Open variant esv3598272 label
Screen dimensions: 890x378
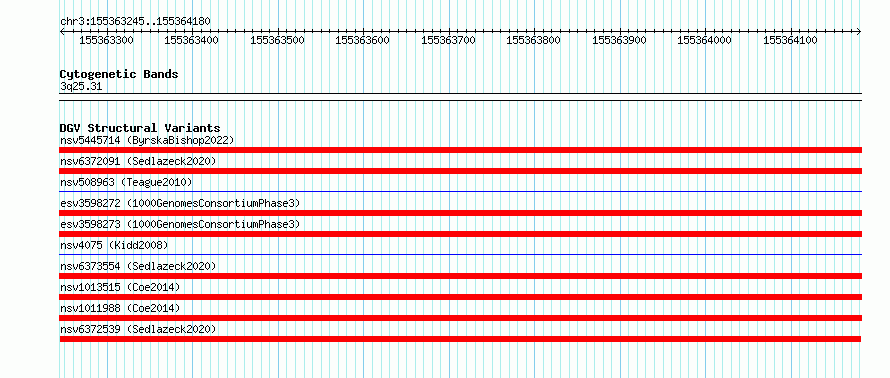tap(180, 203)
